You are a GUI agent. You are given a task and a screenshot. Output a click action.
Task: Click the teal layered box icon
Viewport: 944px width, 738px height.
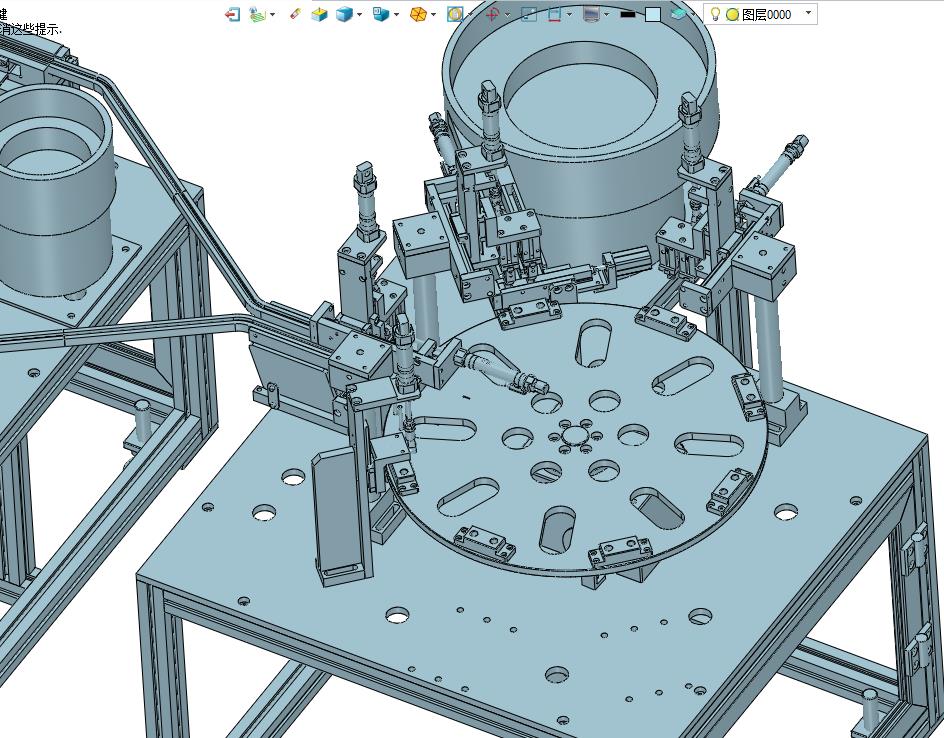coord(679,14)
